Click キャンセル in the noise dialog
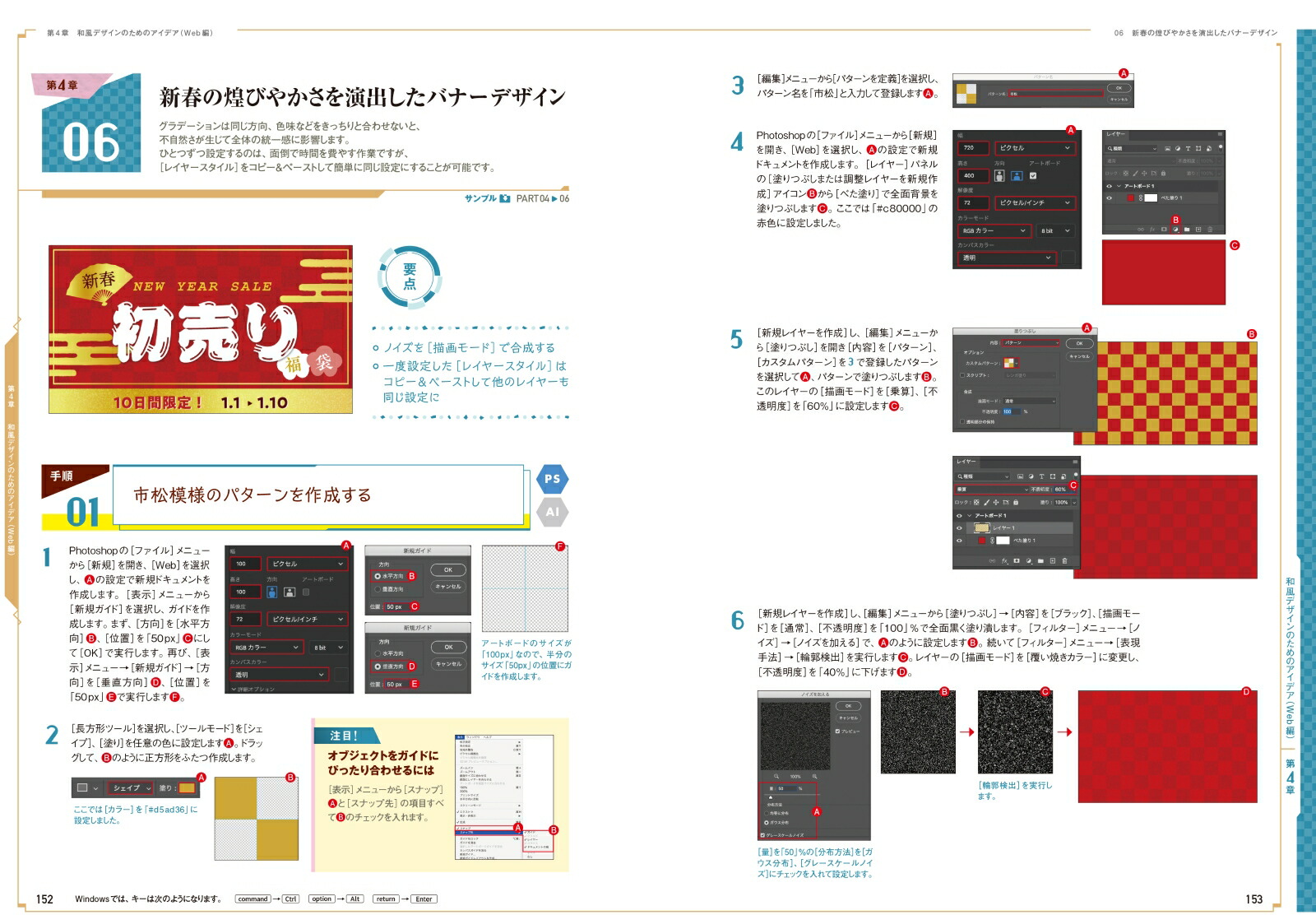Viewport: 1316px width, 915px height. [848, 718]
